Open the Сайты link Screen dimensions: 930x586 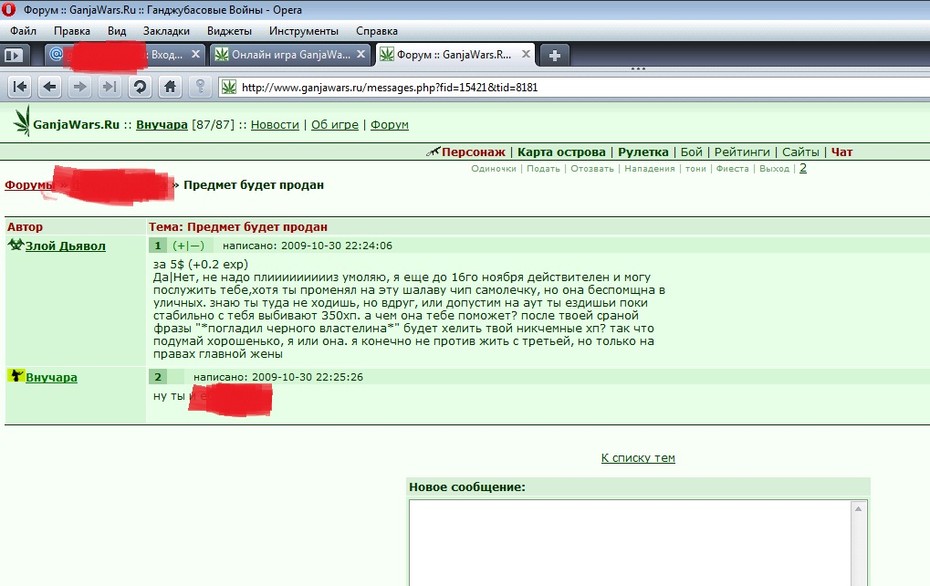click(800, 152)
